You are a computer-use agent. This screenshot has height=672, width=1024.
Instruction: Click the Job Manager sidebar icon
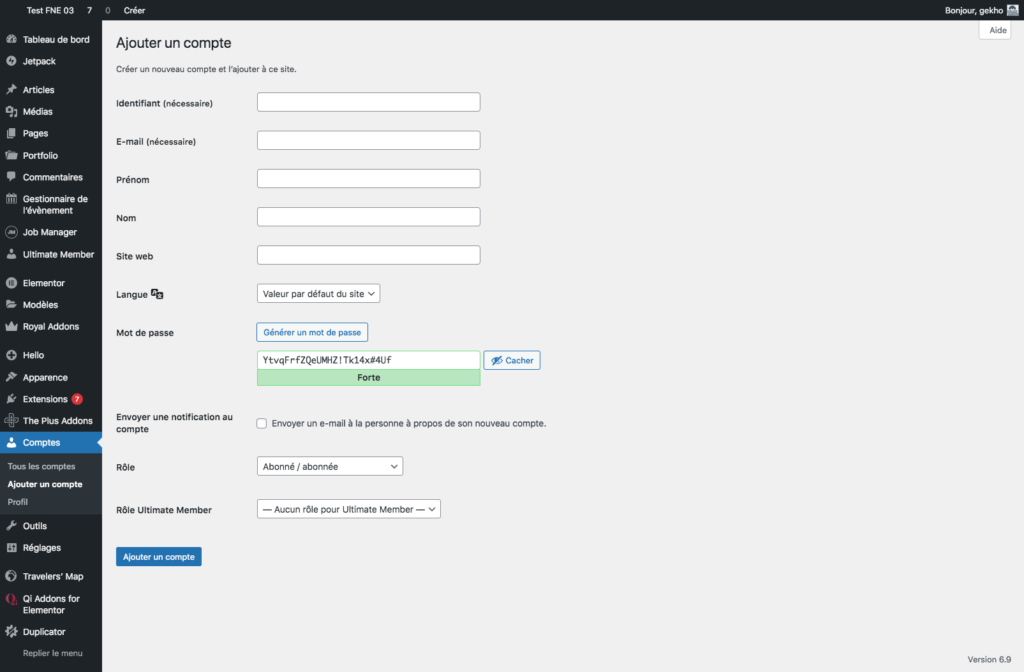click(x=12, y=232)
